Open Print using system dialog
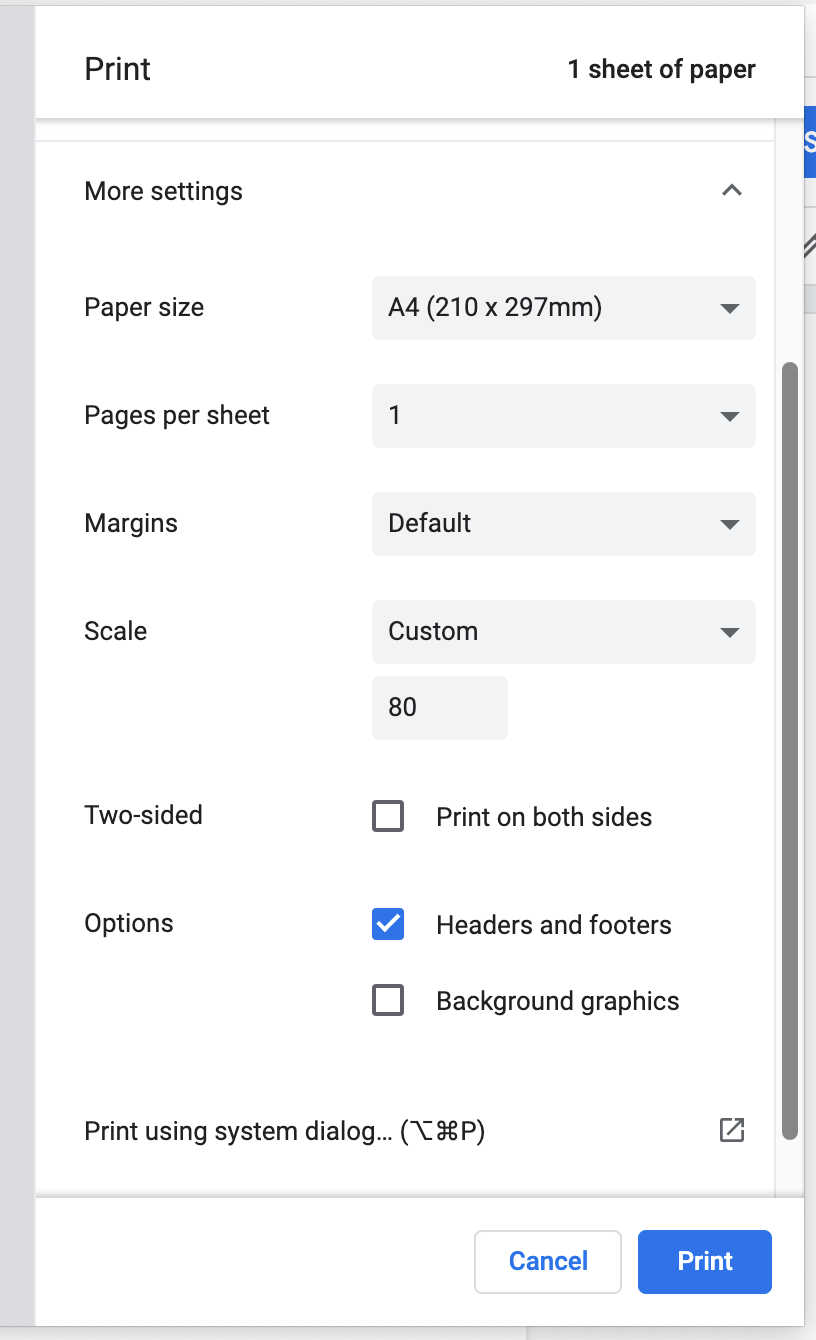 [283, 1130]
